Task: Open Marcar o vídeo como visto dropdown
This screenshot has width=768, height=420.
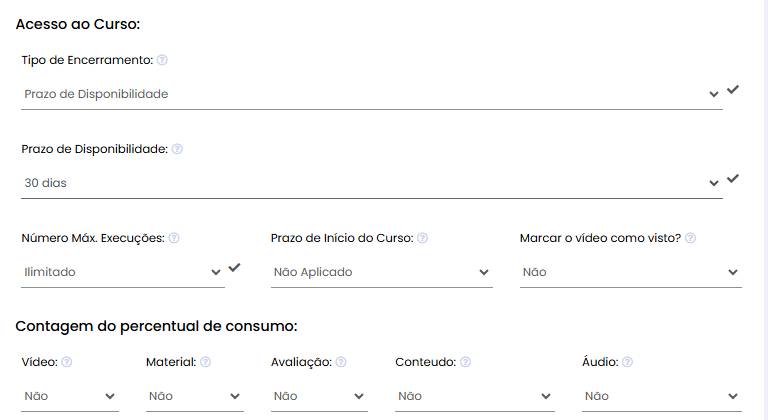Action: coord(630,272)
